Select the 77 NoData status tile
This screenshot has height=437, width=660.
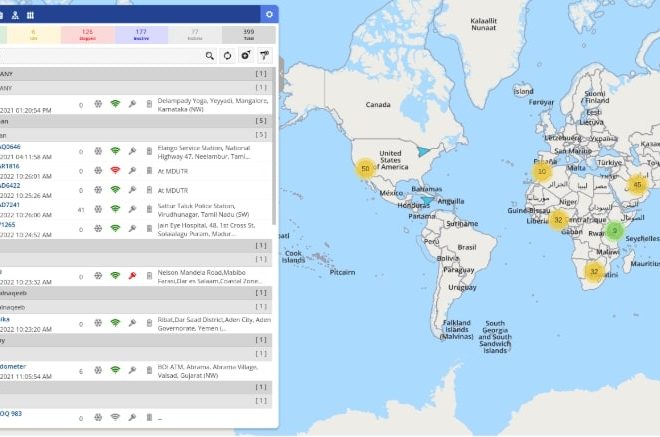click(x=194, y=35)
